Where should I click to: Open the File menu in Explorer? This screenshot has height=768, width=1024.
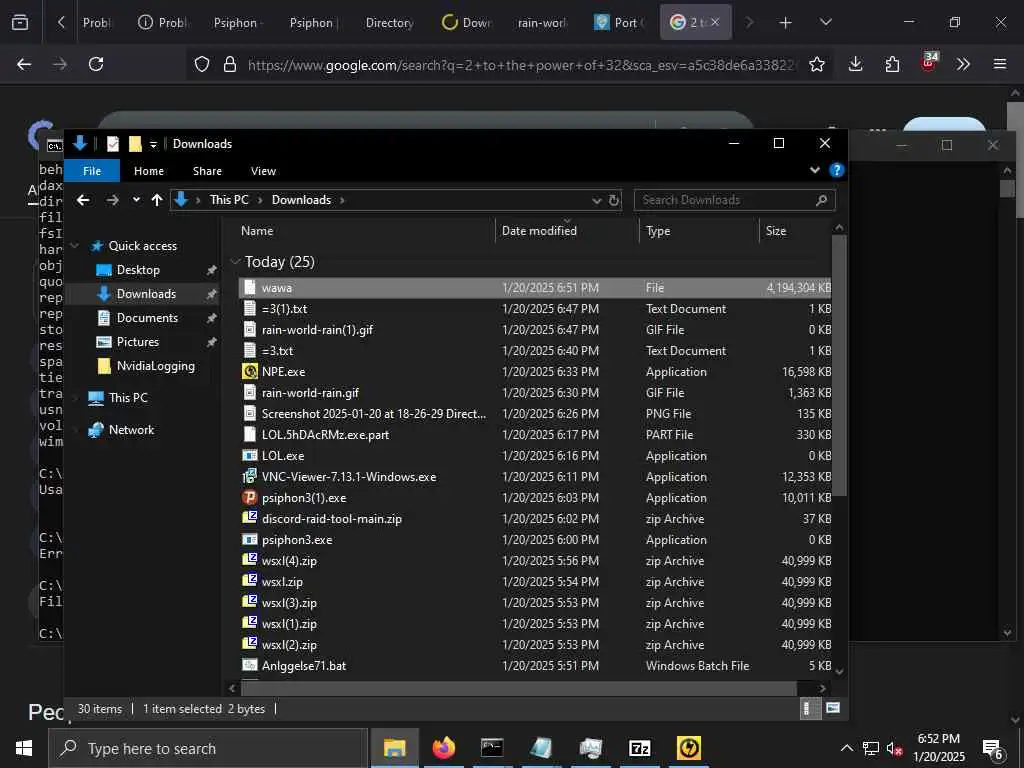(x=92, y=171)
